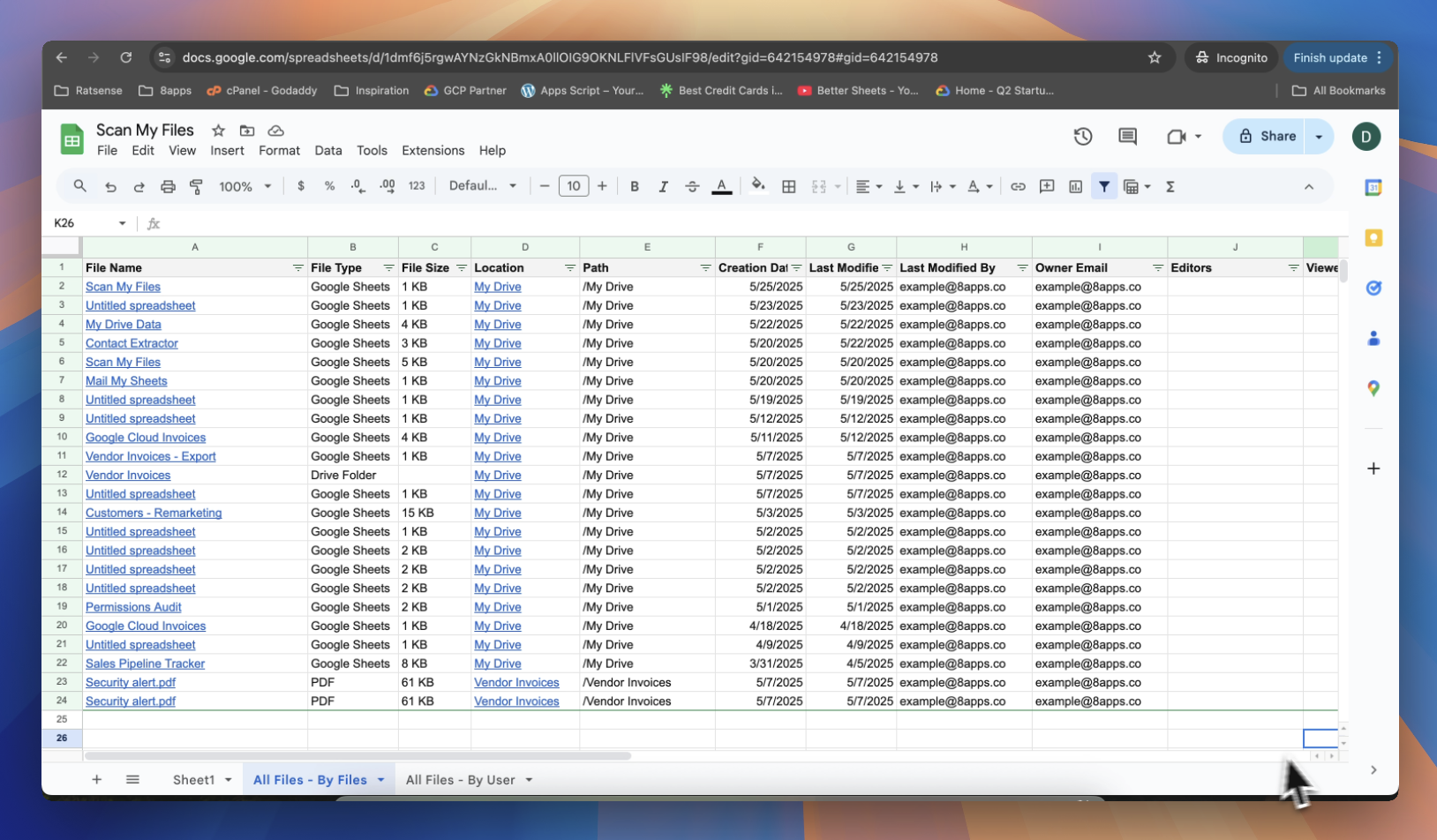Open the Share options dropdown arrow
Screen dimensions: 1437x840
click(1319, 136)
